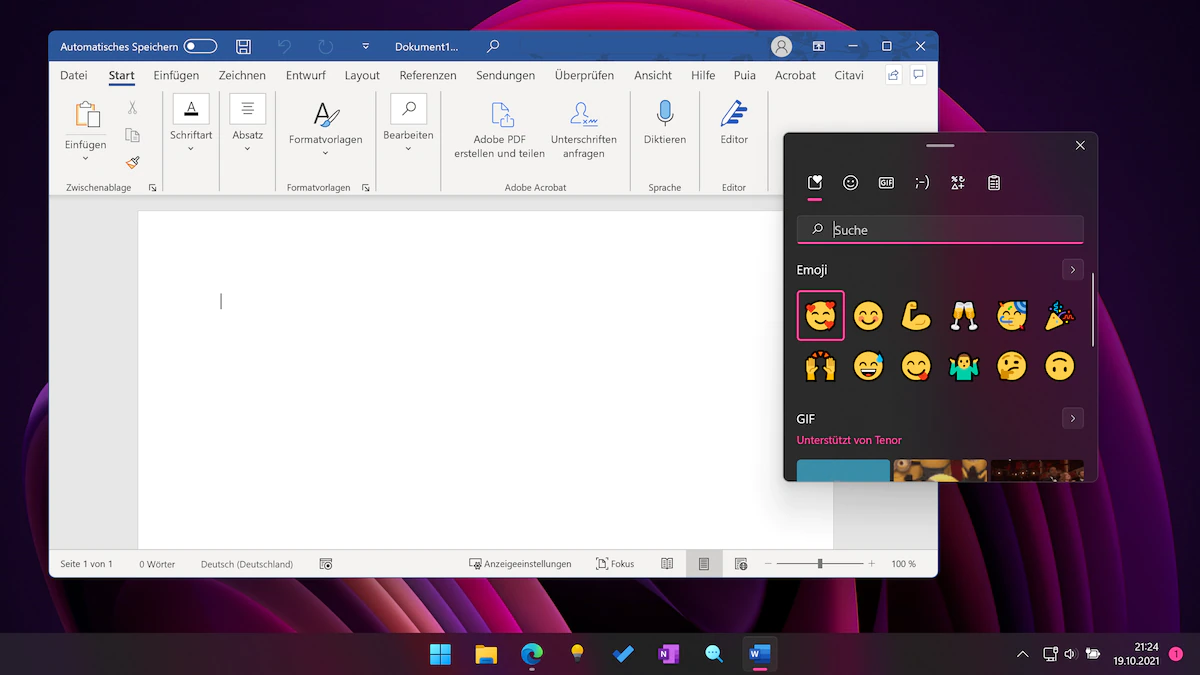Click the Save disk icon in title bar
The width and height of the screenshot is (1200, 675).
[243, 47]
